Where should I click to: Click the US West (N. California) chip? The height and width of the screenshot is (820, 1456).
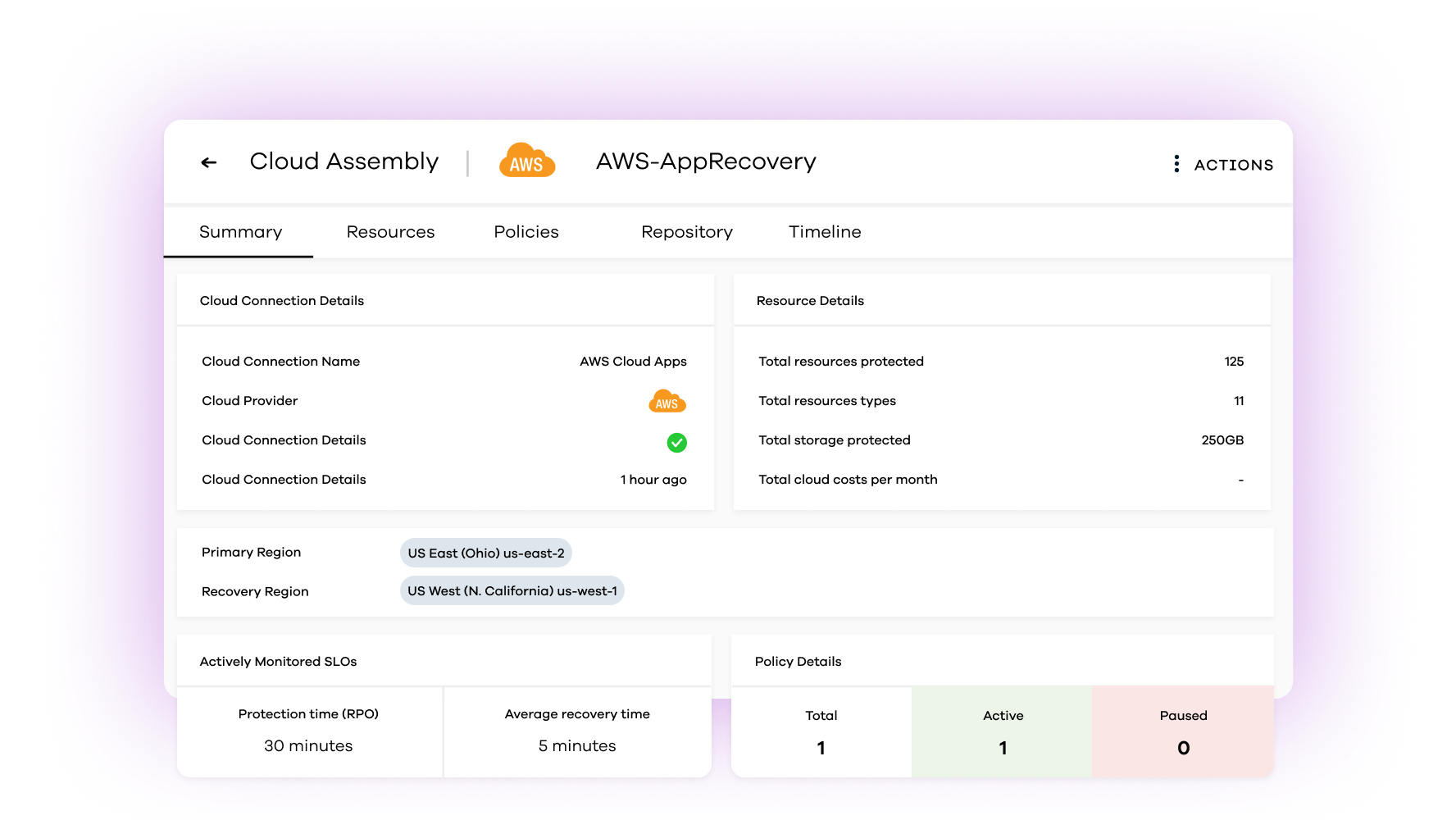point(512,591)
